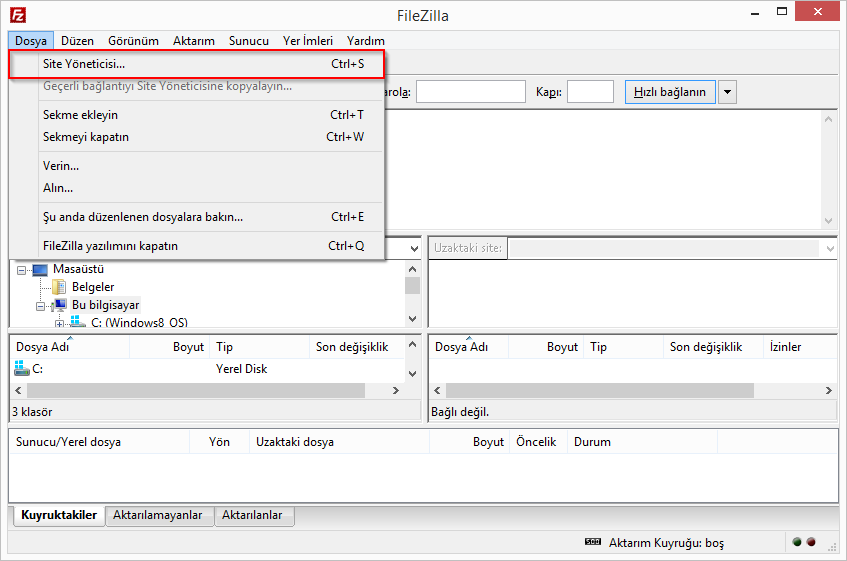Click remote file list horizontal scrollbar right arrow
The height and width of the screenshot is (561, 847).
point(829,390)
